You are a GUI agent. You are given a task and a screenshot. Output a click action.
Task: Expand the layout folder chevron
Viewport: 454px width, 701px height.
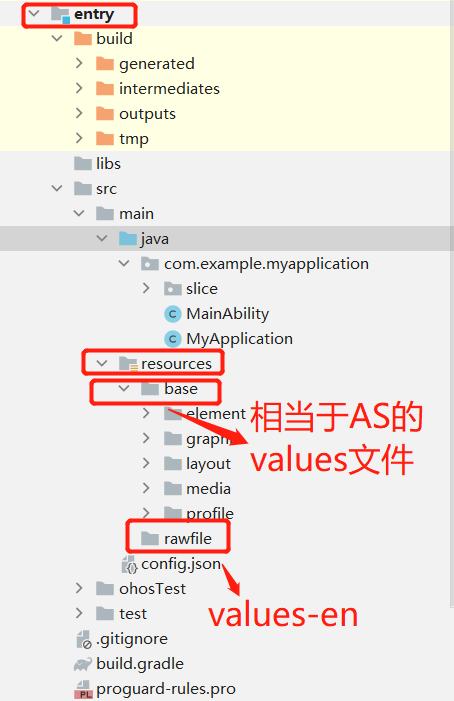pyautogui.click(x=146, y=463)
